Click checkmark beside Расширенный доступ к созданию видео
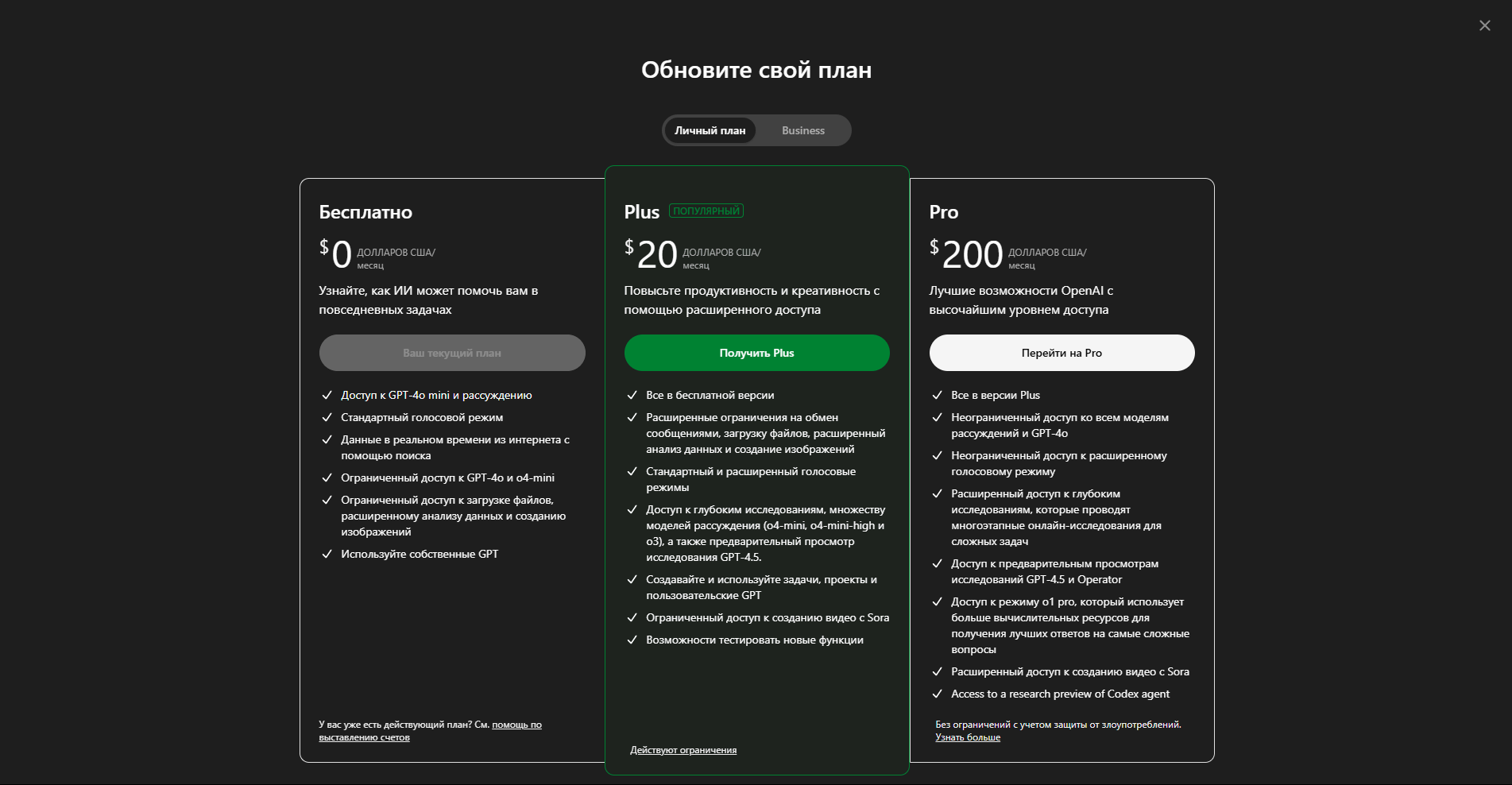The height and width of the screenshot is (785, 1512). point(937,671)
